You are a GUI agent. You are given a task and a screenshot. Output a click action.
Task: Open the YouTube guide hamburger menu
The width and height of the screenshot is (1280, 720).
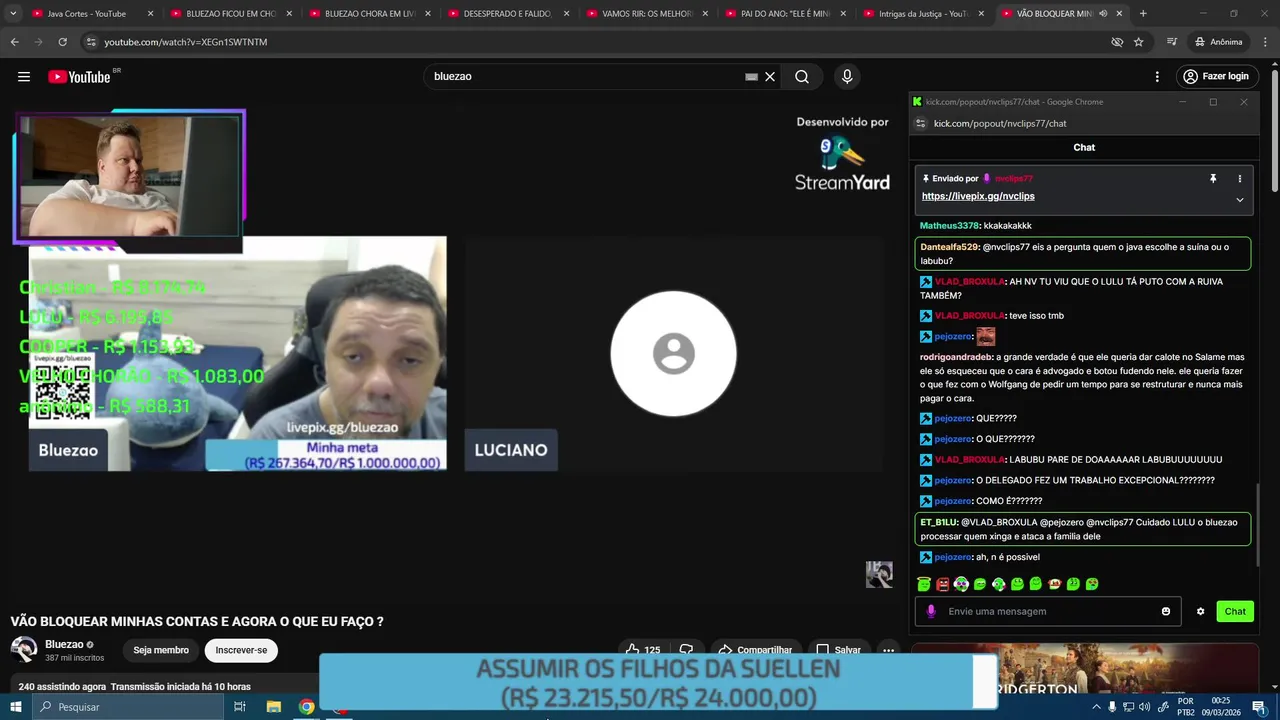coord(24,77)
